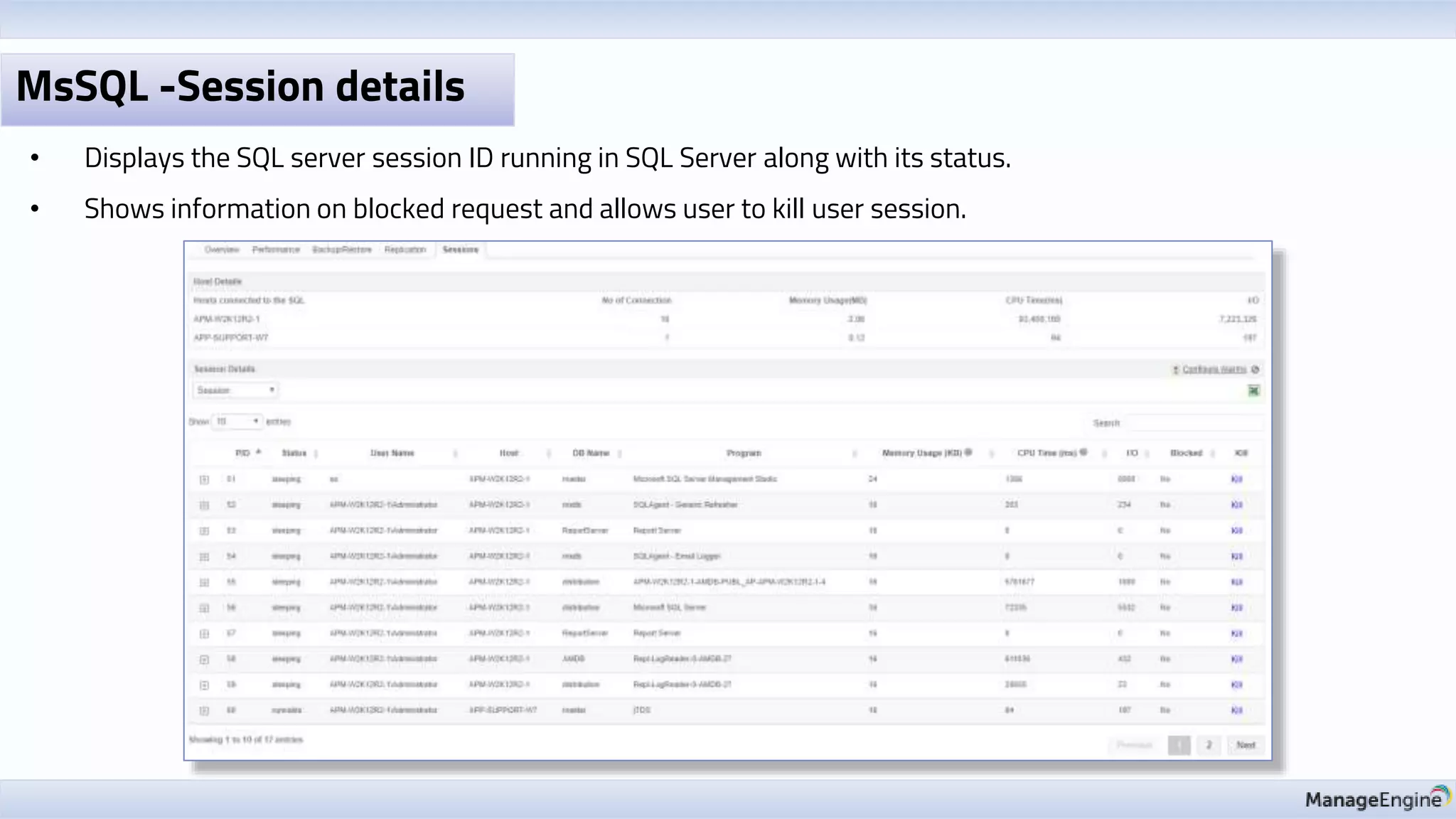Switch to the Replication tab
The height and width of the screenshot is (819, 1456).
click(x=405, y=250)
